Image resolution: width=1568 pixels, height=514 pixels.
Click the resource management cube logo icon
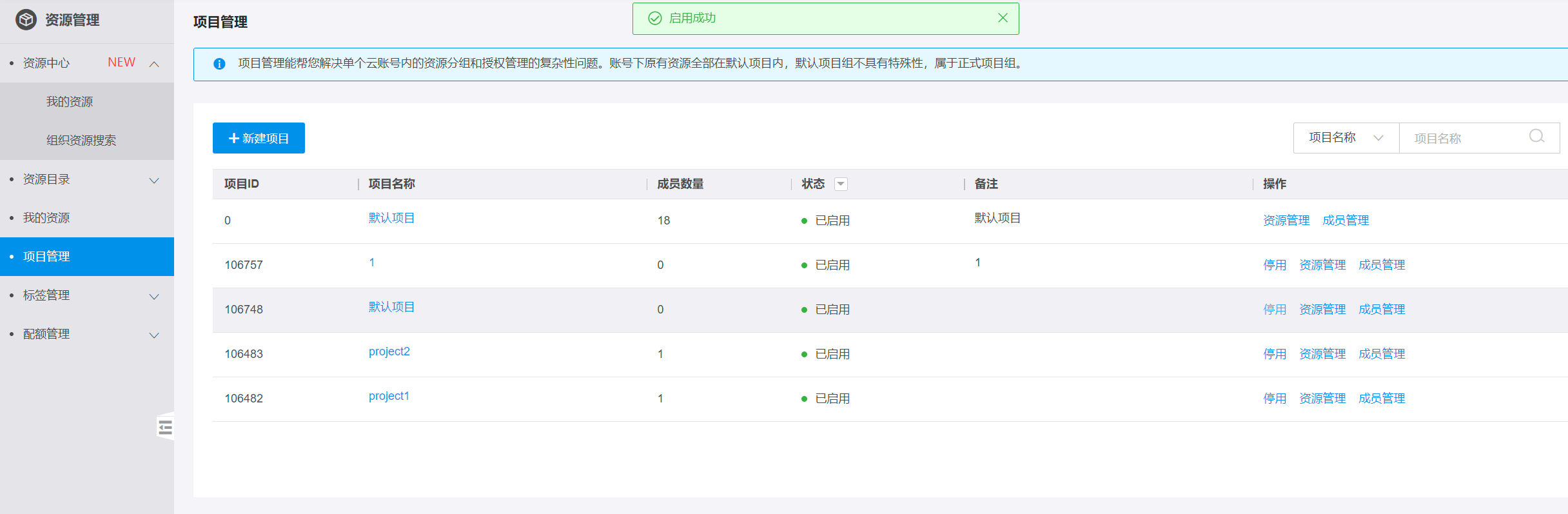[26, 20]
